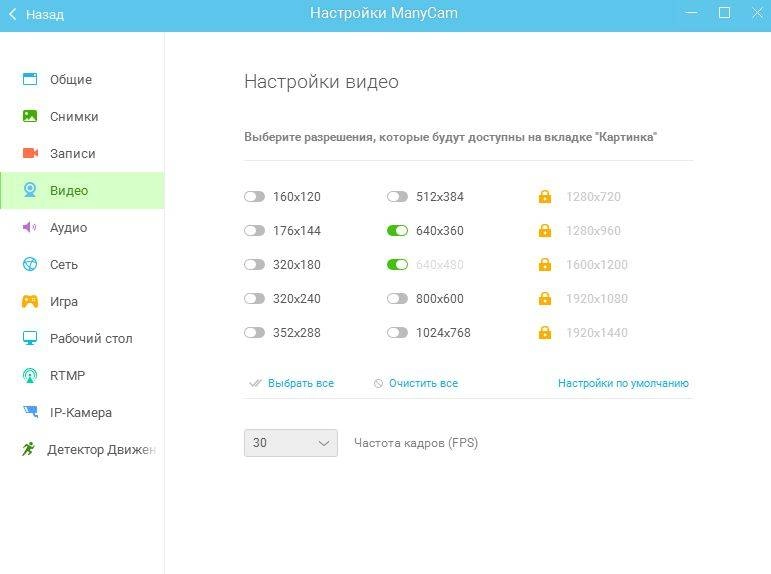The image size is (771, 574).
Task: Restore Настройки по умолчанию
Action: [623, 383]
